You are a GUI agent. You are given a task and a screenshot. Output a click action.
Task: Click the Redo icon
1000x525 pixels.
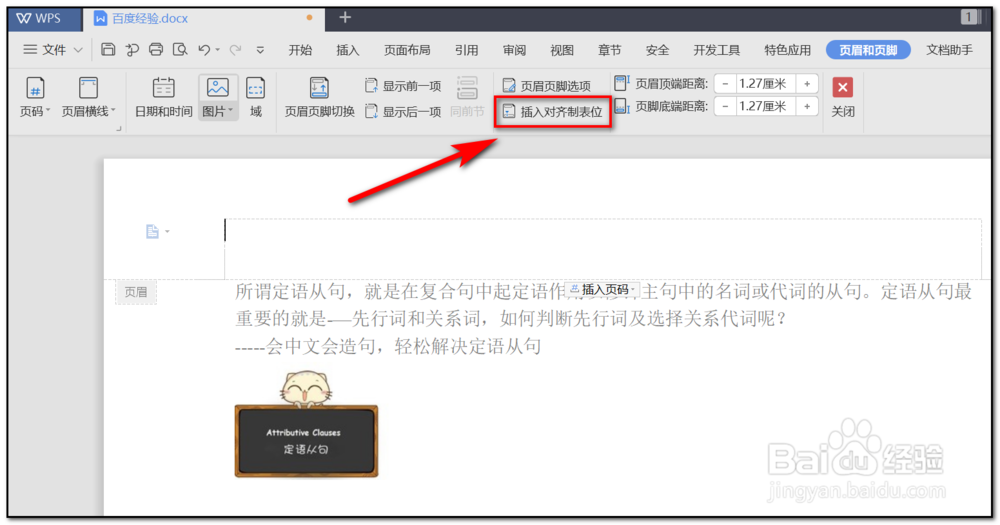pos(235,49)
